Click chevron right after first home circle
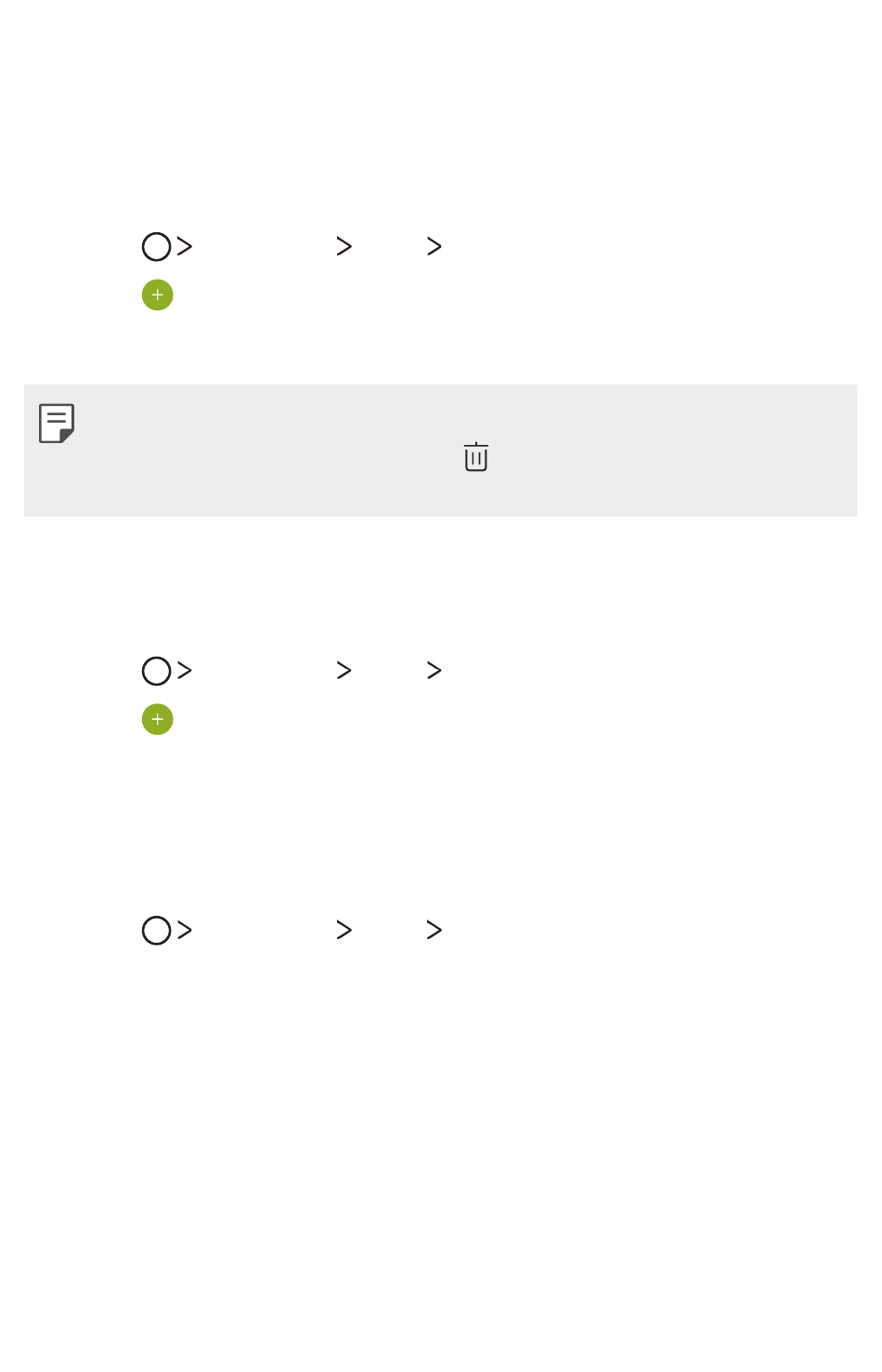The width and height of the screenshot is (882, 1372). (x=185, y=246)
